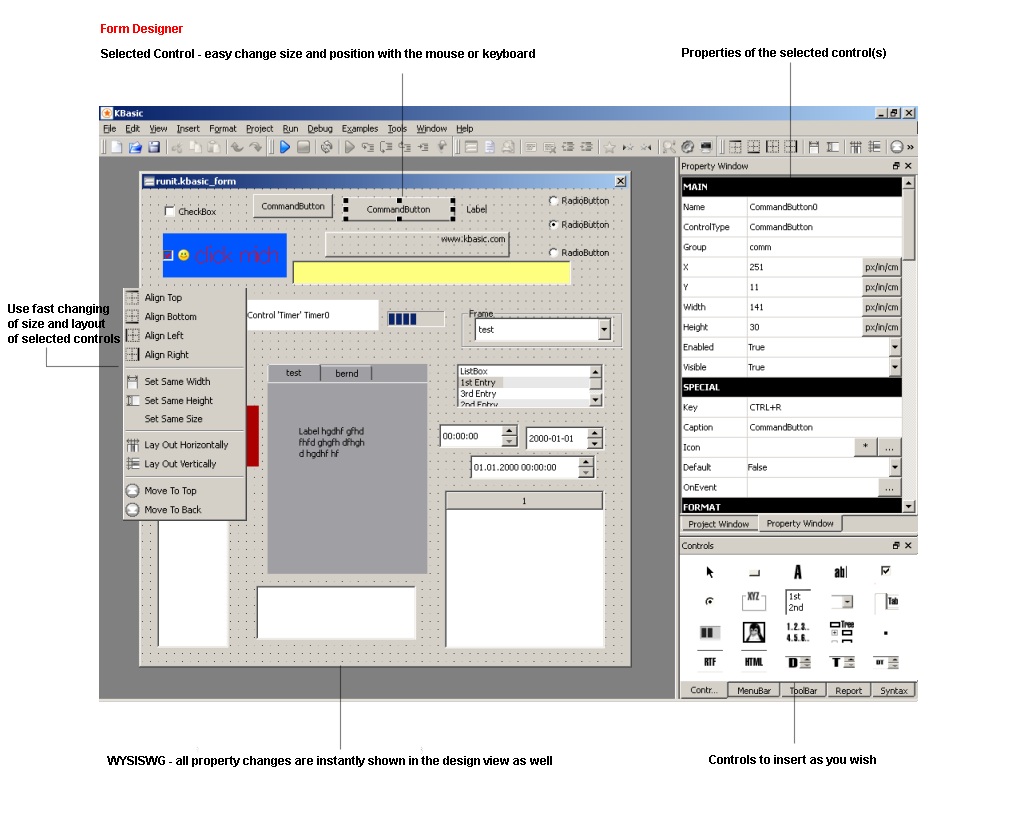Switch to the Project Window tab
Viewport: 1024px width, 819px height.
tap(718, 524)
